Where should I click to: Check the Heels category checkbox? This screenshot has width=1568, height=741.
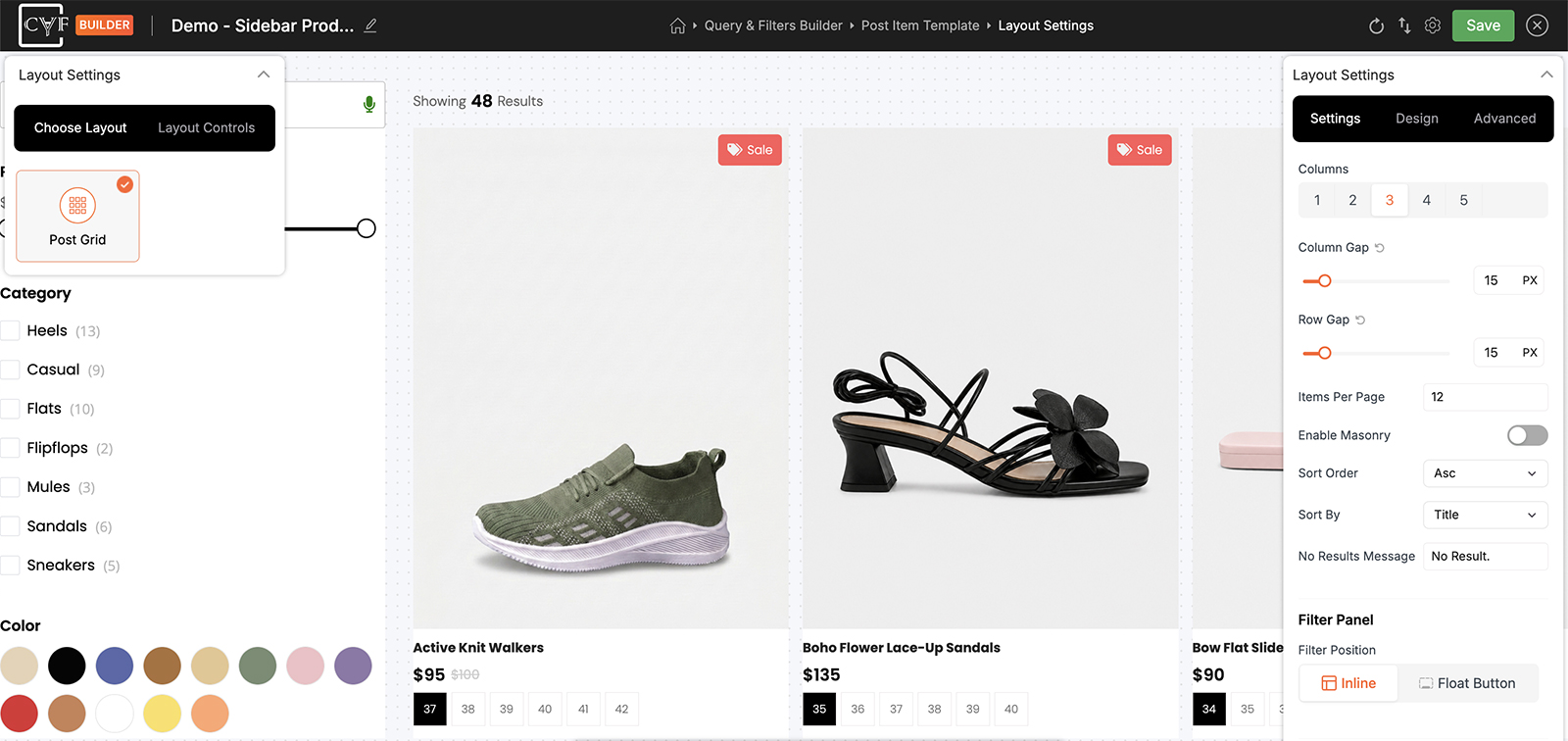[11, 330]
